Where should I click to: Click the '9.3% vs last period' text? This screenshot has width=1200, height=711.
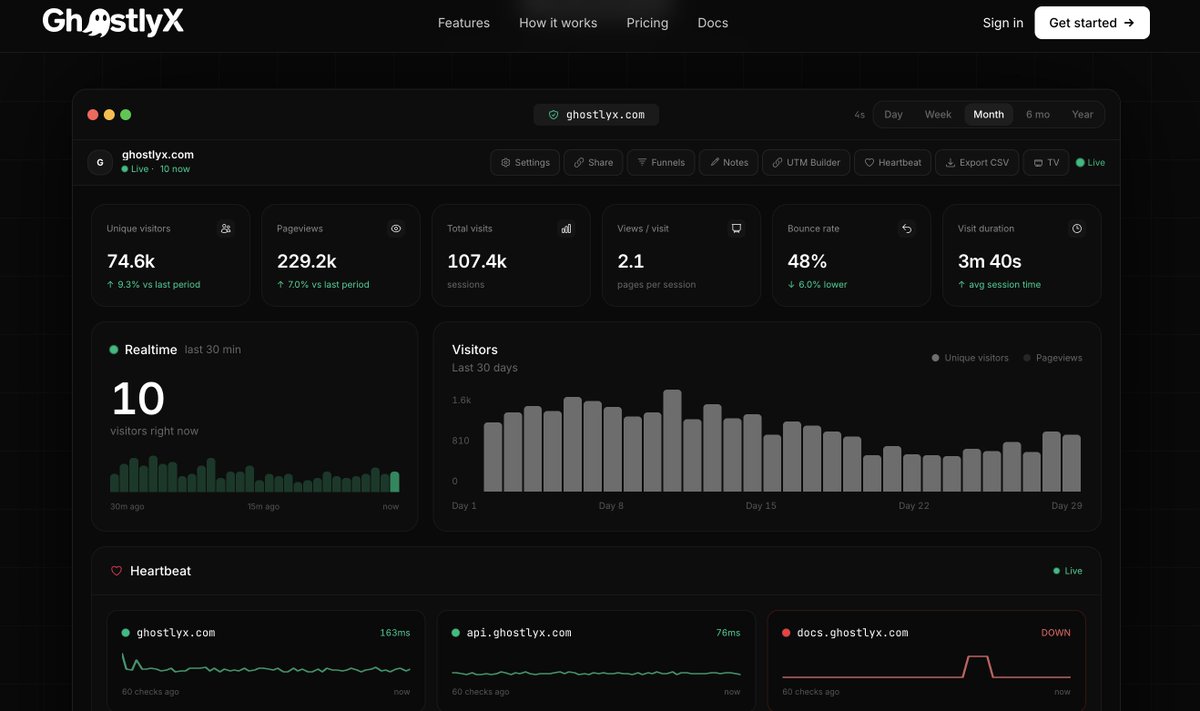pyautogui.click(x=159, y=285)
